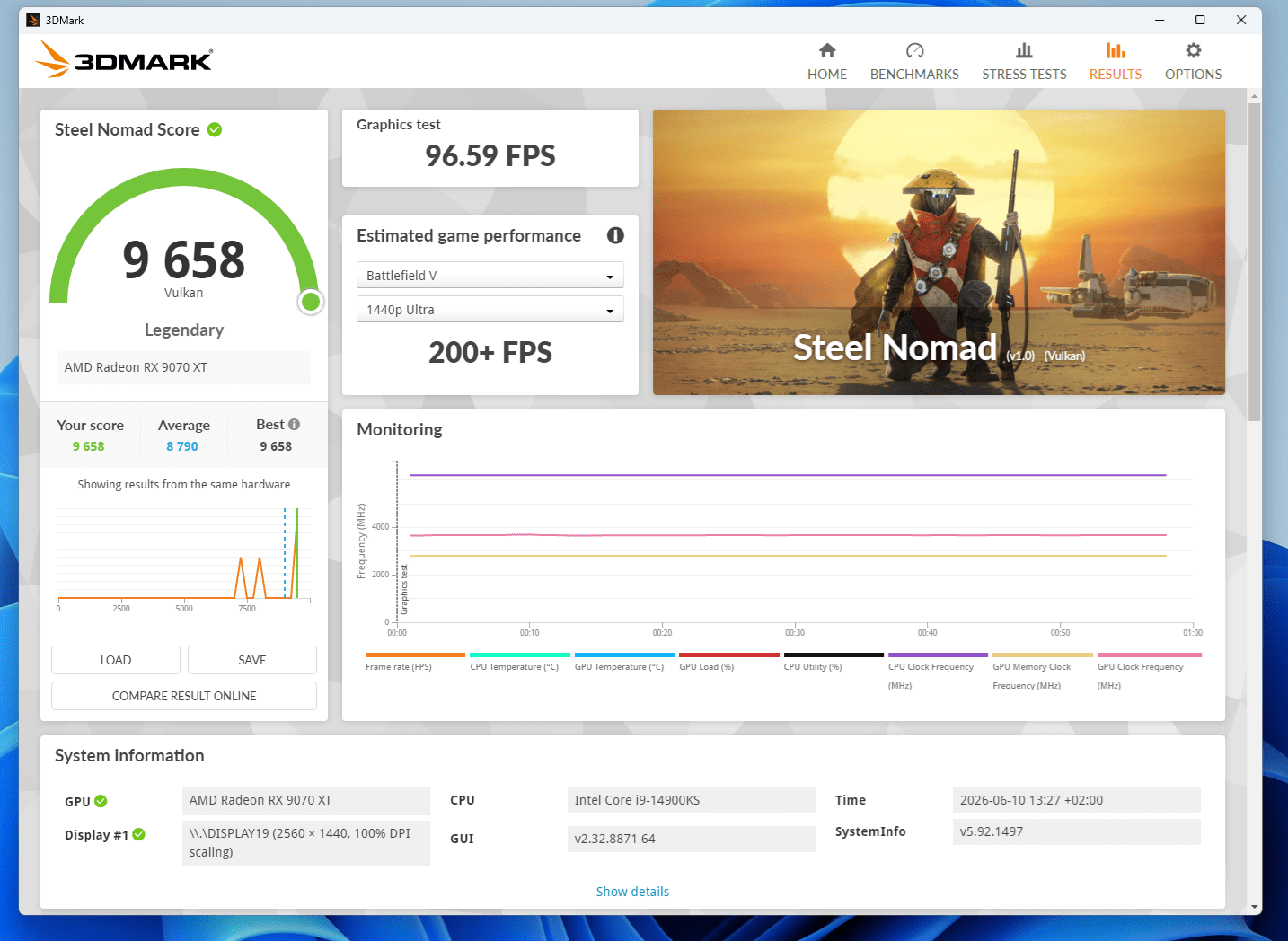The width and height of the screenshot is (1288, 941).
Task: Click the vertical scrollbar thumb
Action: [1254, 262]
